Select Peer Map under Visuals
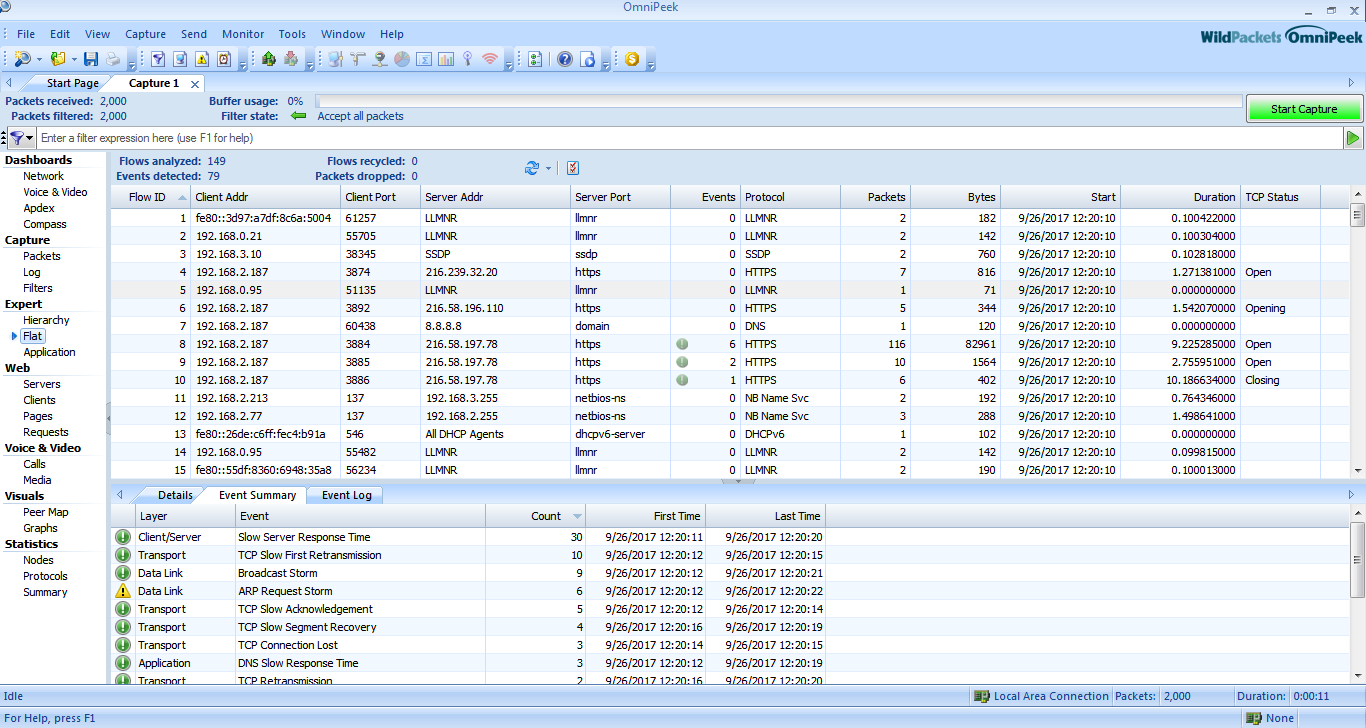Viewport: 1366px width, 728px height. pyautogui.click(x=46, y=512)
